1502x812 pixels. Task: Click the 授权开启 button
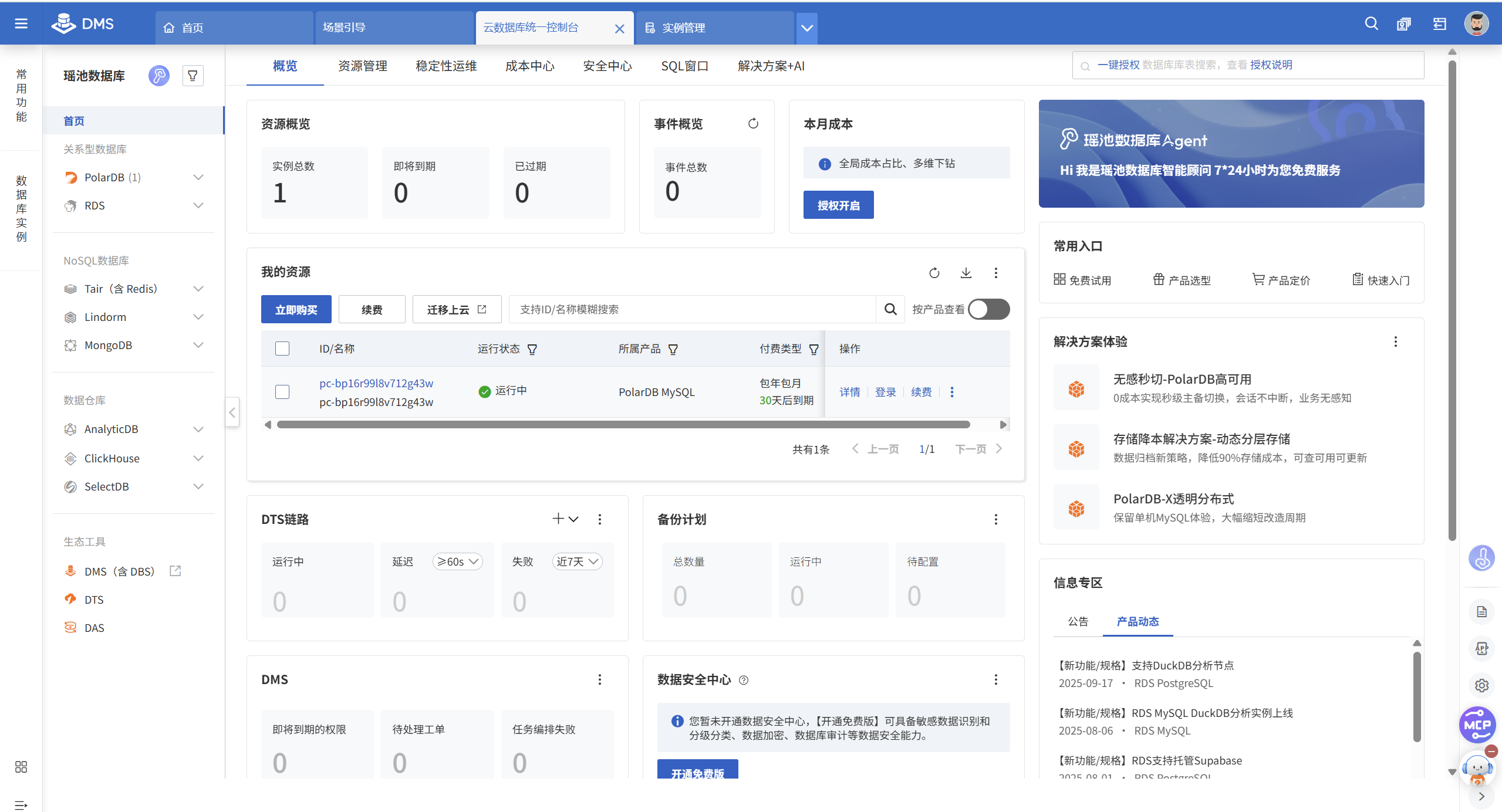tap(839, 205)
